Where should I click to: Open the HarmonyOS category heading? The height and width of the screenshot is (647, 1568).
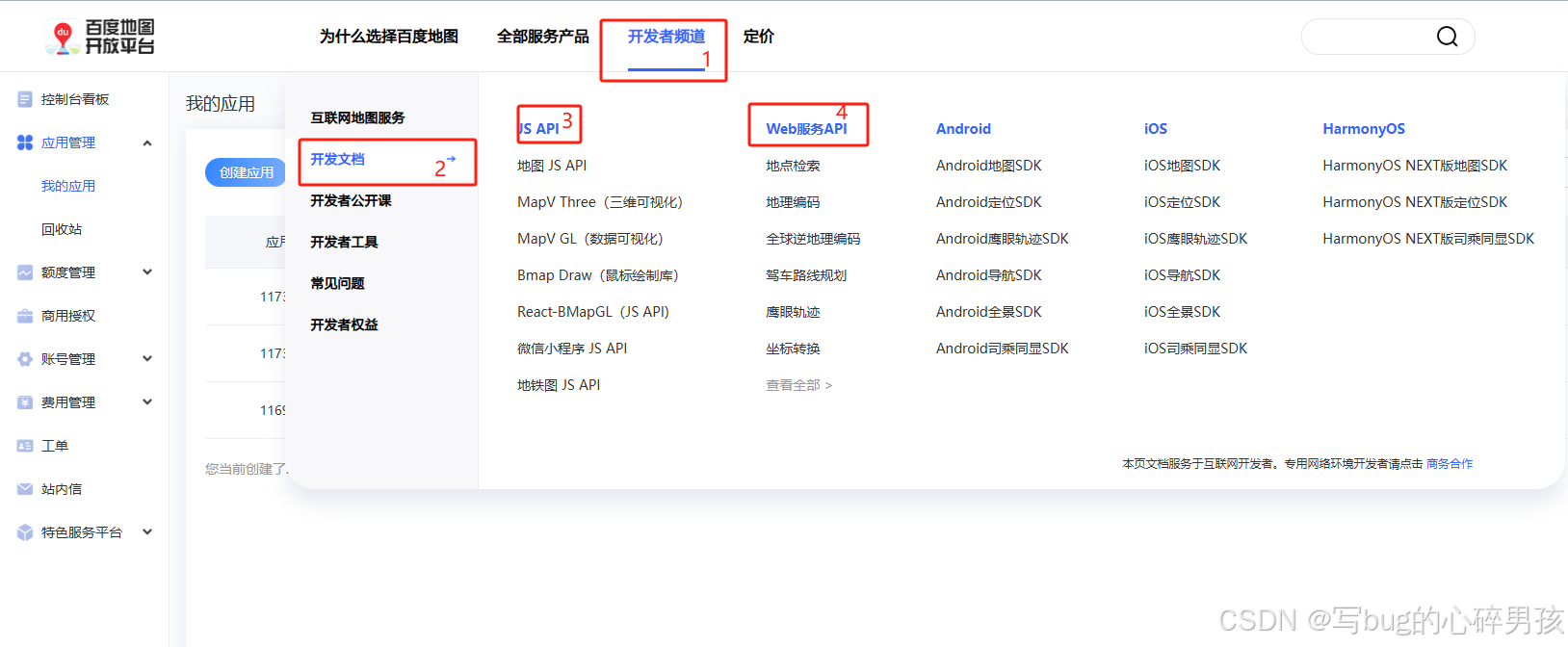tap(1364, 129)
